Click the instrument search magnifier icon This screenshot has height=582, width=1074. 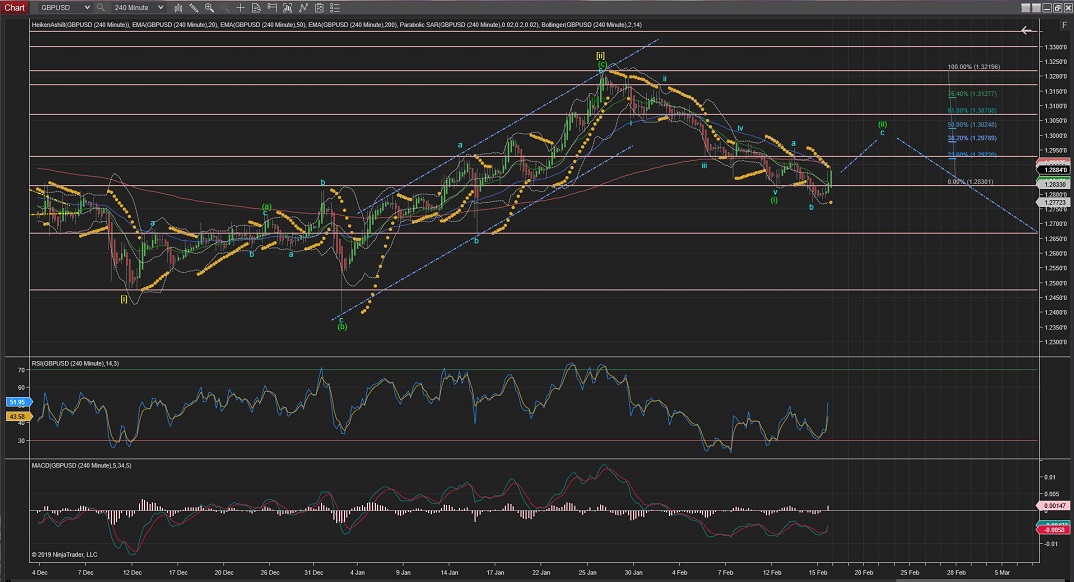click(101, 8)
